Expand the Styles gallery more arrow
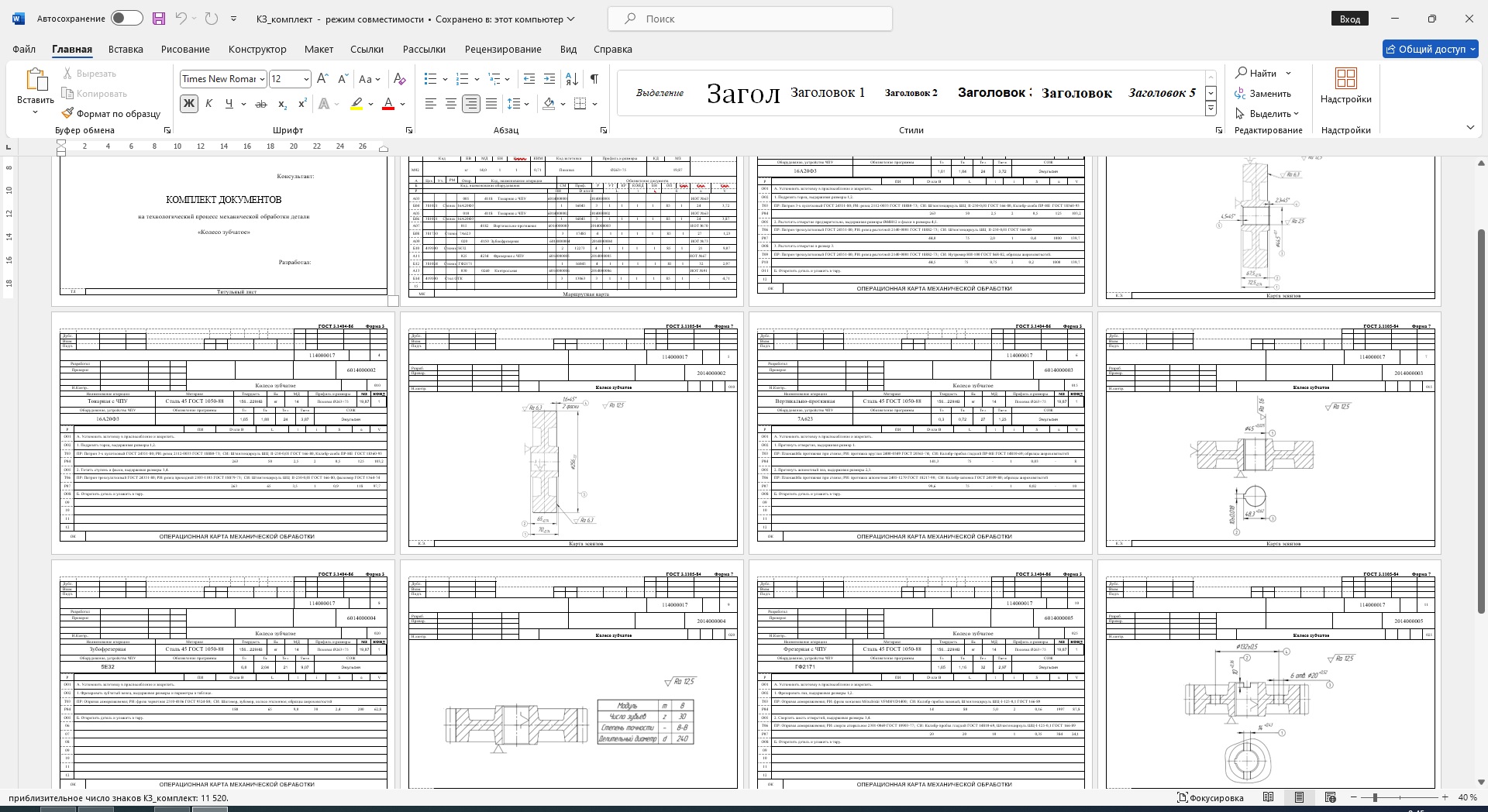 (x=1211, y=109)
